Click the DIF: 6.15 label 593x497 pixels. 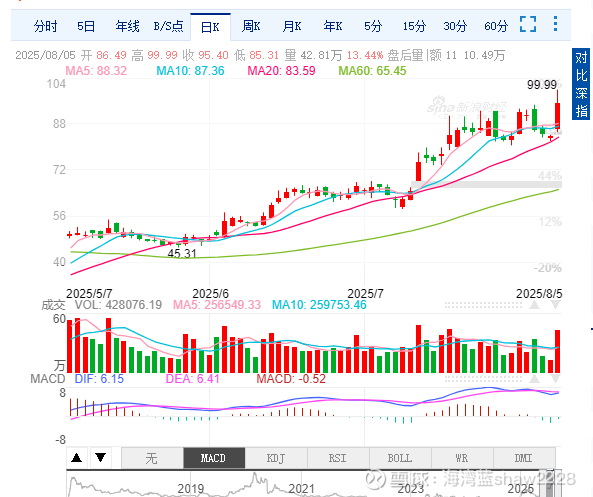tap(99, 379)
